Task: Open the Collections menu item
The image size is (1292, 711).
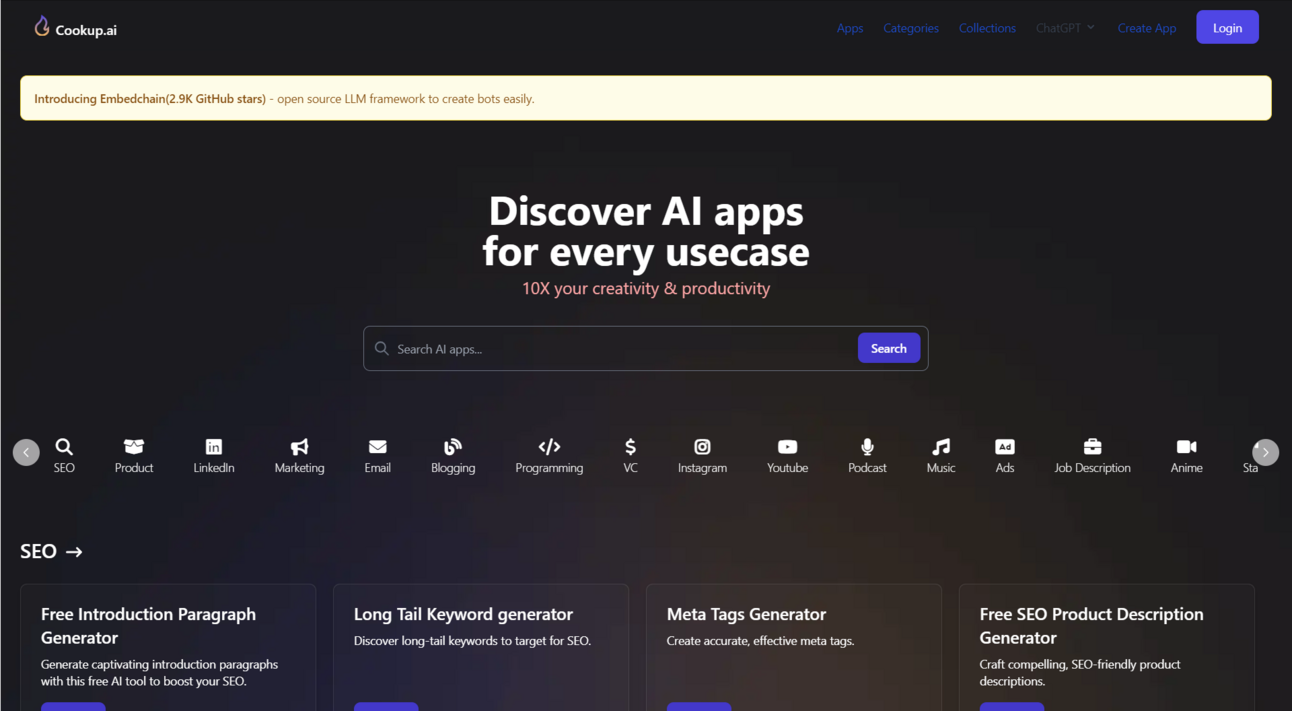Action: (x=987, y=27)
